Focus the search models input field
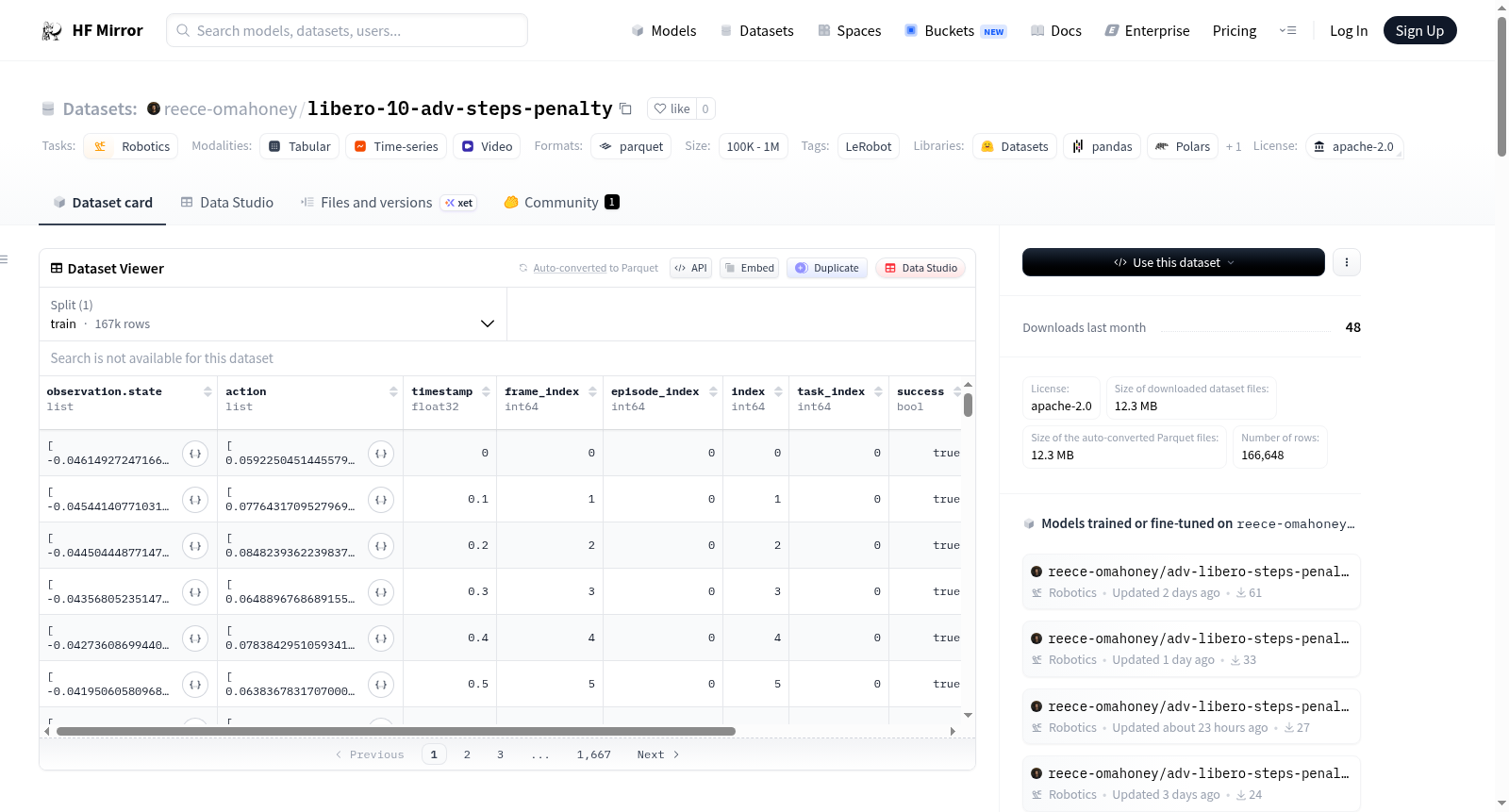This screenshot has height=812, width=1509. (x=347, y=30)
